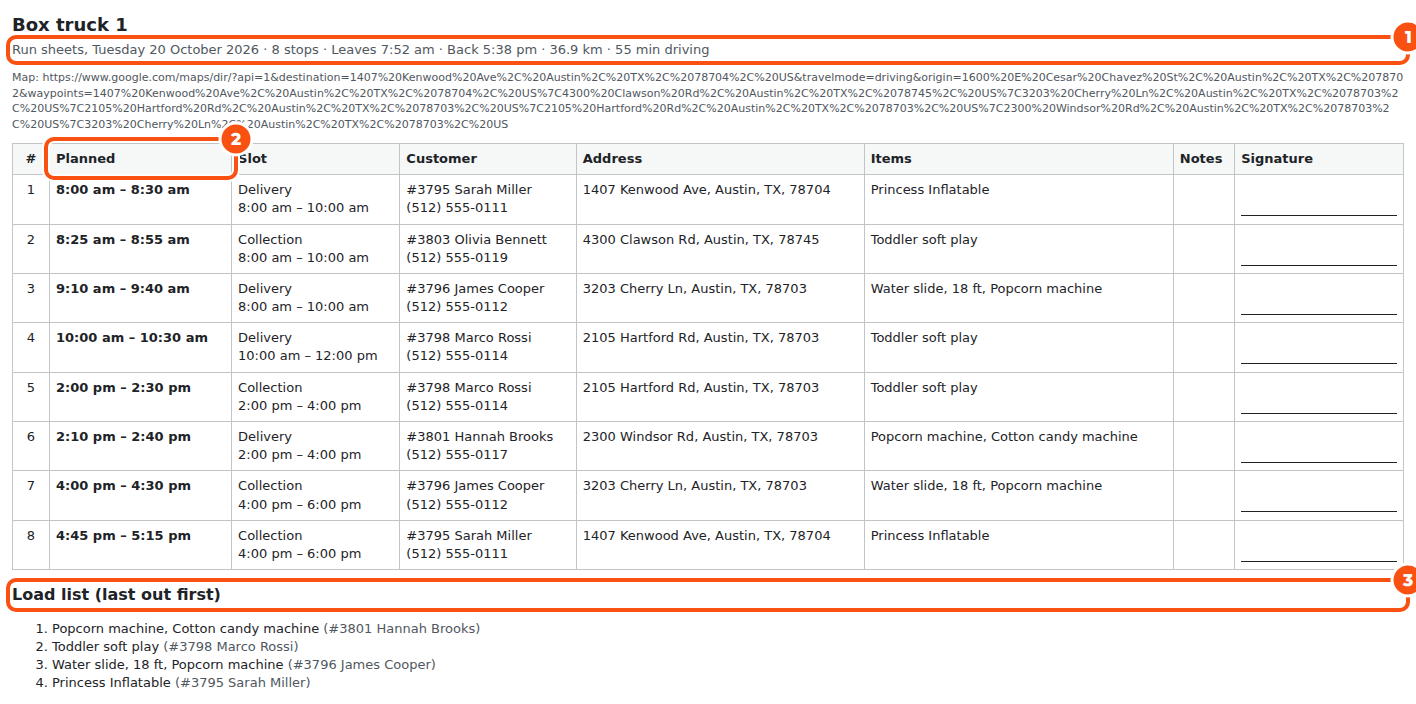Click load list item 3 for James Cooper
The image size is (1416, 704).
(244, 664)
